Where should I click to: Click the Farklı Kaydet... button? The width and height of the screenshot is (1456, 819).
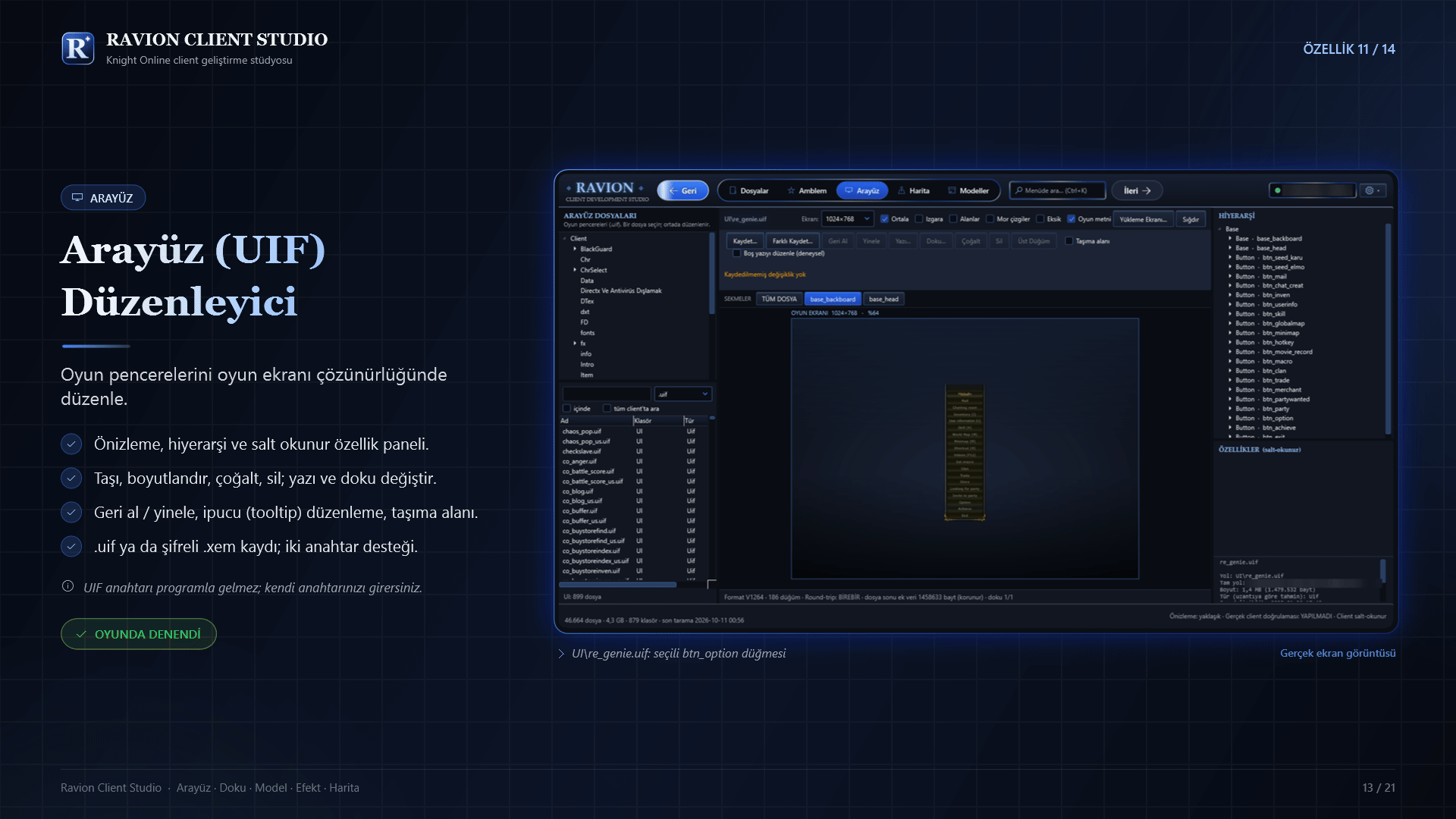click(x=792, y=241)
